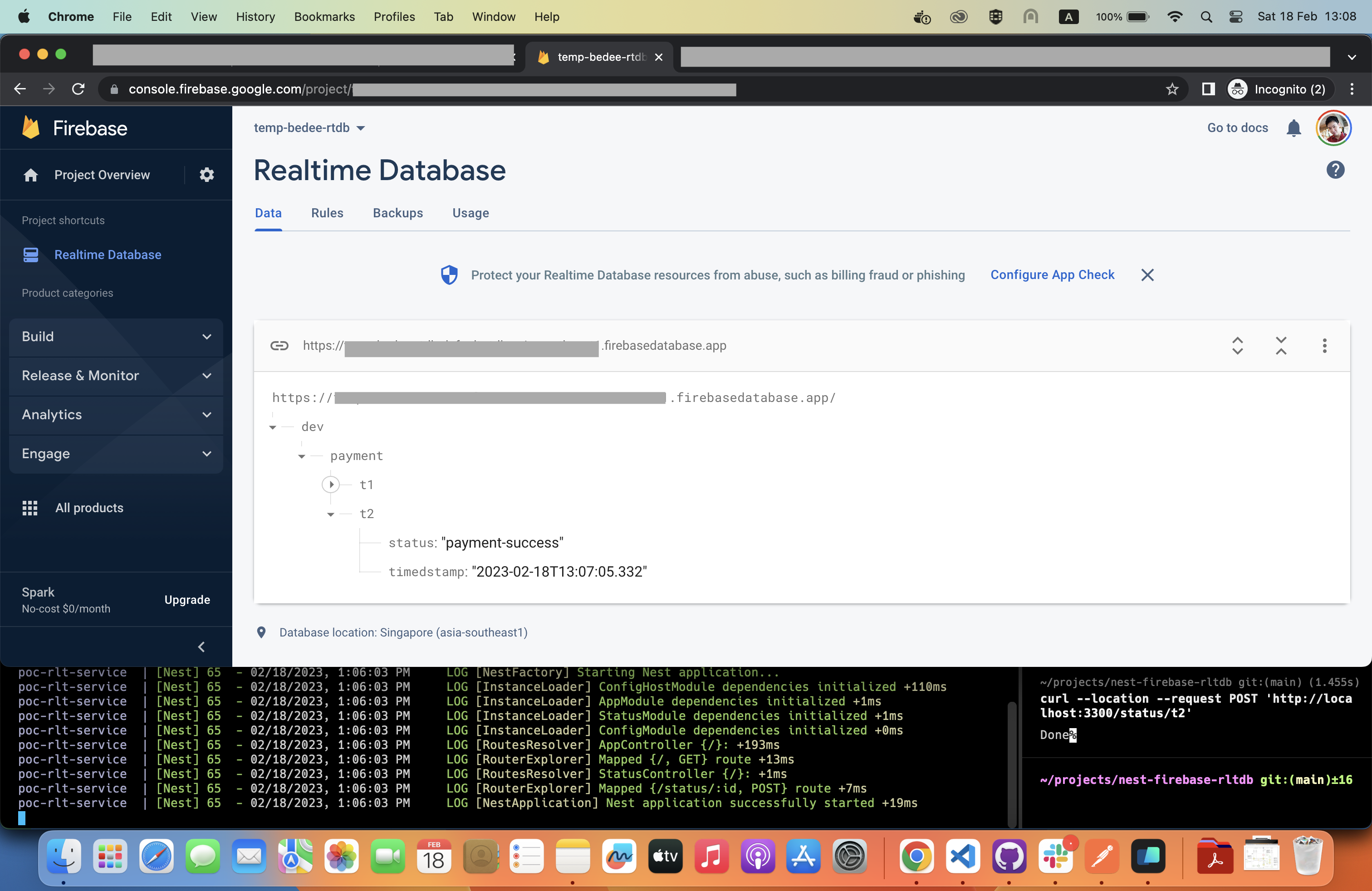This screenshot has width=1372, height=891.
Task: Click the expand all nodes icon
Action: (1237, 345)
